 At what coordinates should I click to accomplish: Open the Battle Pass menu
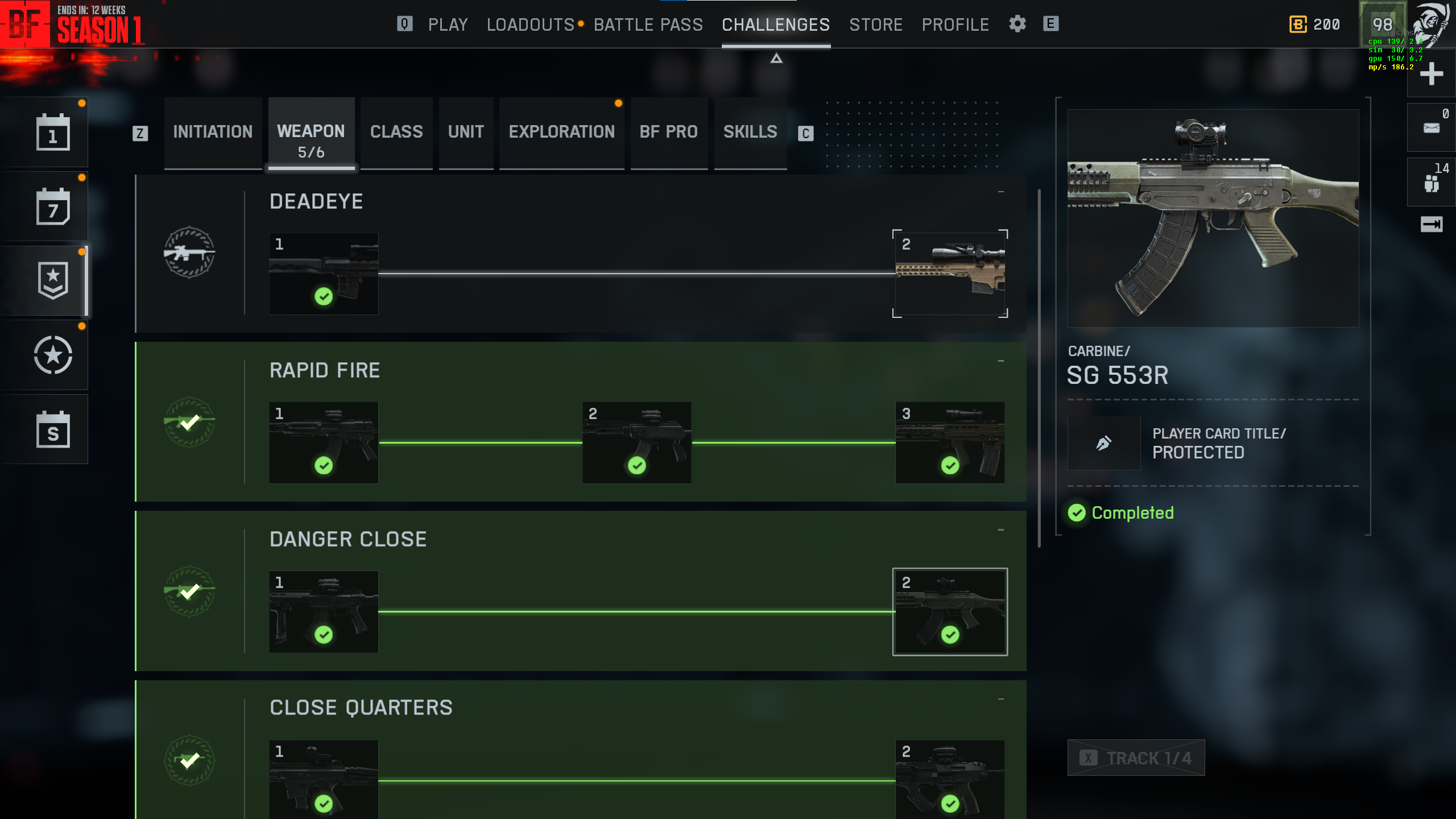(648, 24)
